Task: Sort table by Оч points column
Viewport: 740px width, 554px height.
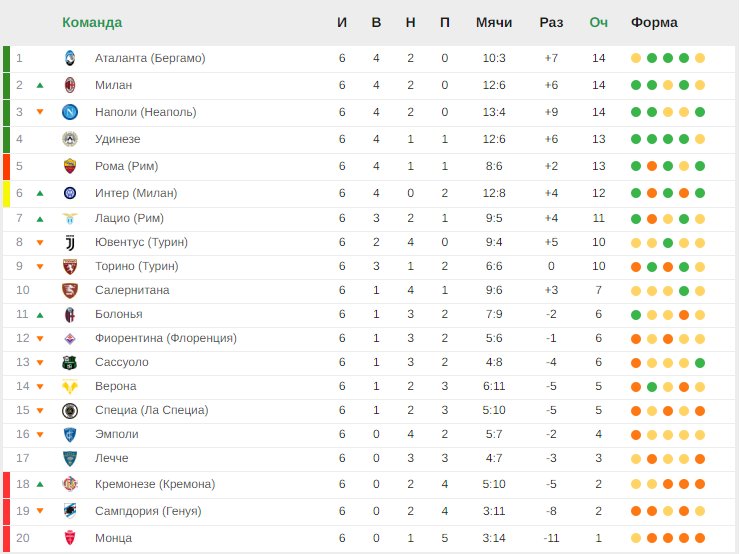Action: point(598,22)
